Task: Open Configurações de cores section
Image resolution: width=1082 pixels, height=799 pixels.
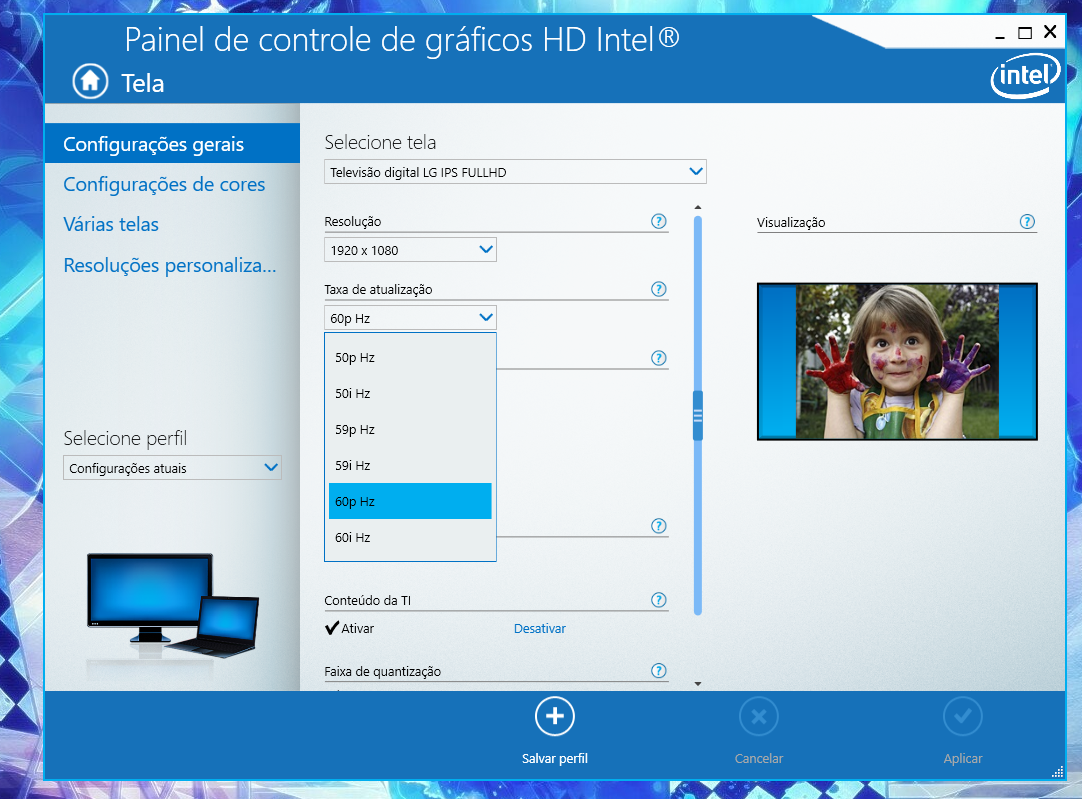Action: (x=164, y=184)
